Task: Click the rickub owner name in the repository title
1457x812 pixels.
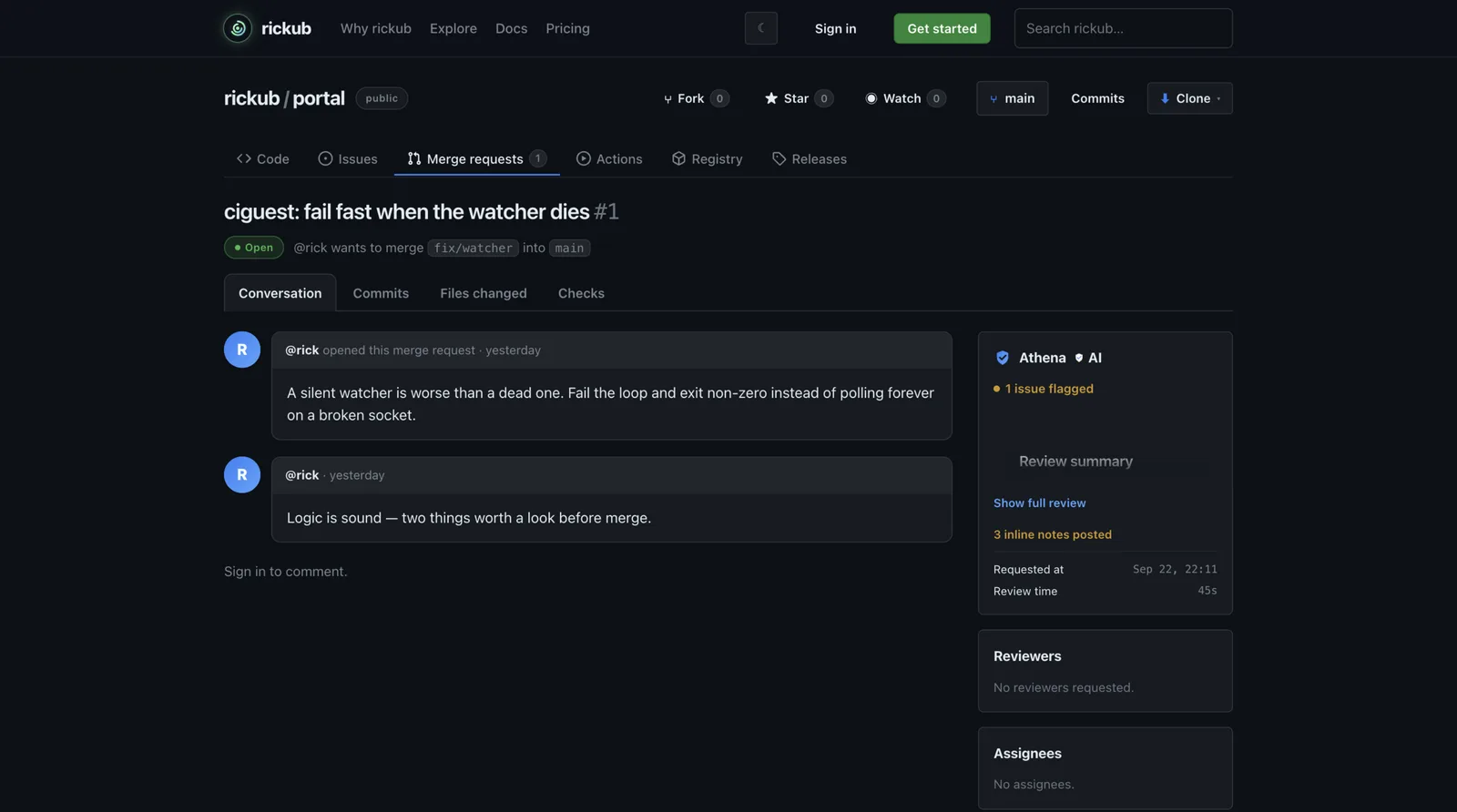Action: click(x=252, y=98)
